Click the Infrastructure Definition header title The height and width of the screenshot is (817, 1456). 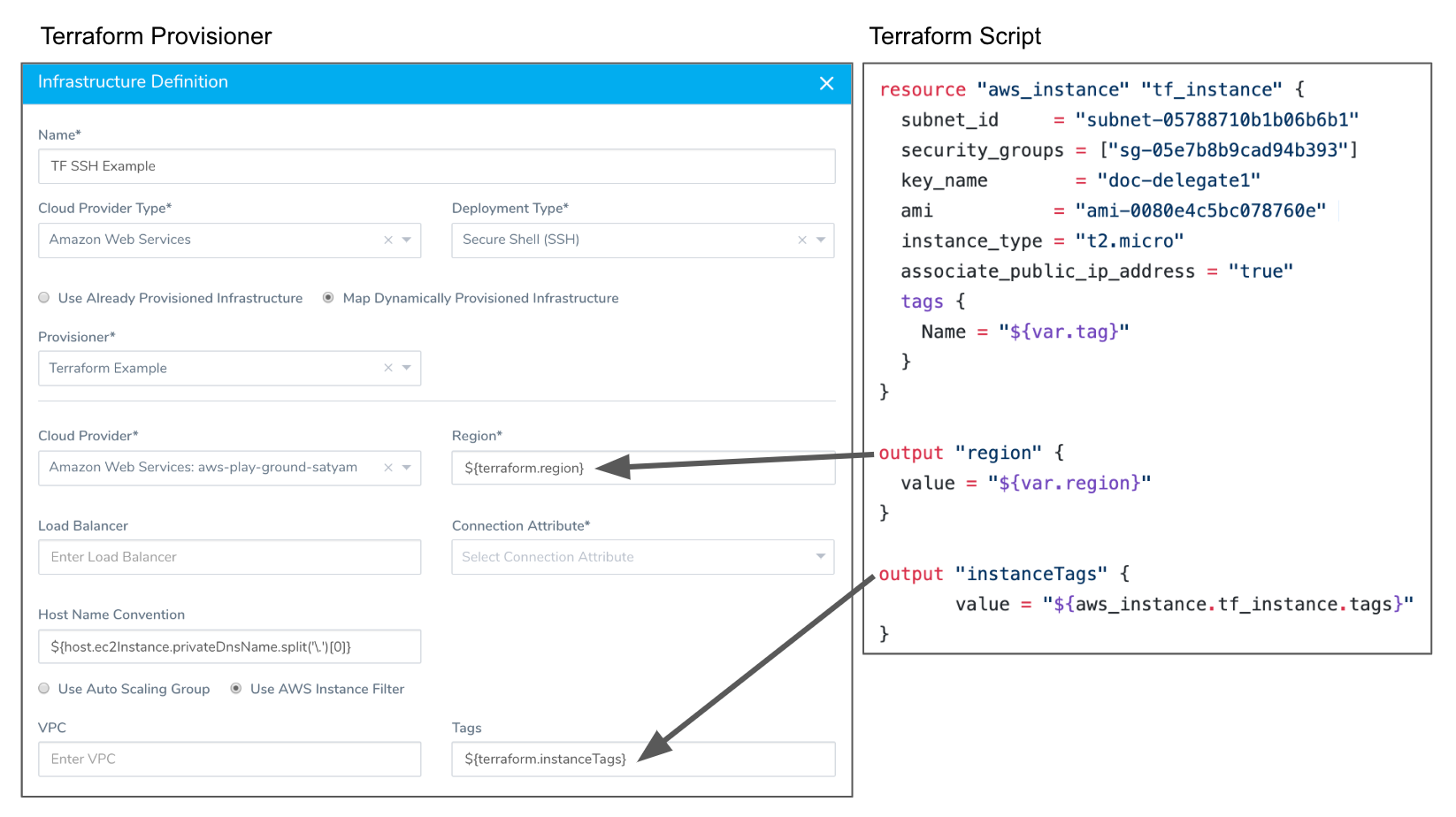coord(133,81)
